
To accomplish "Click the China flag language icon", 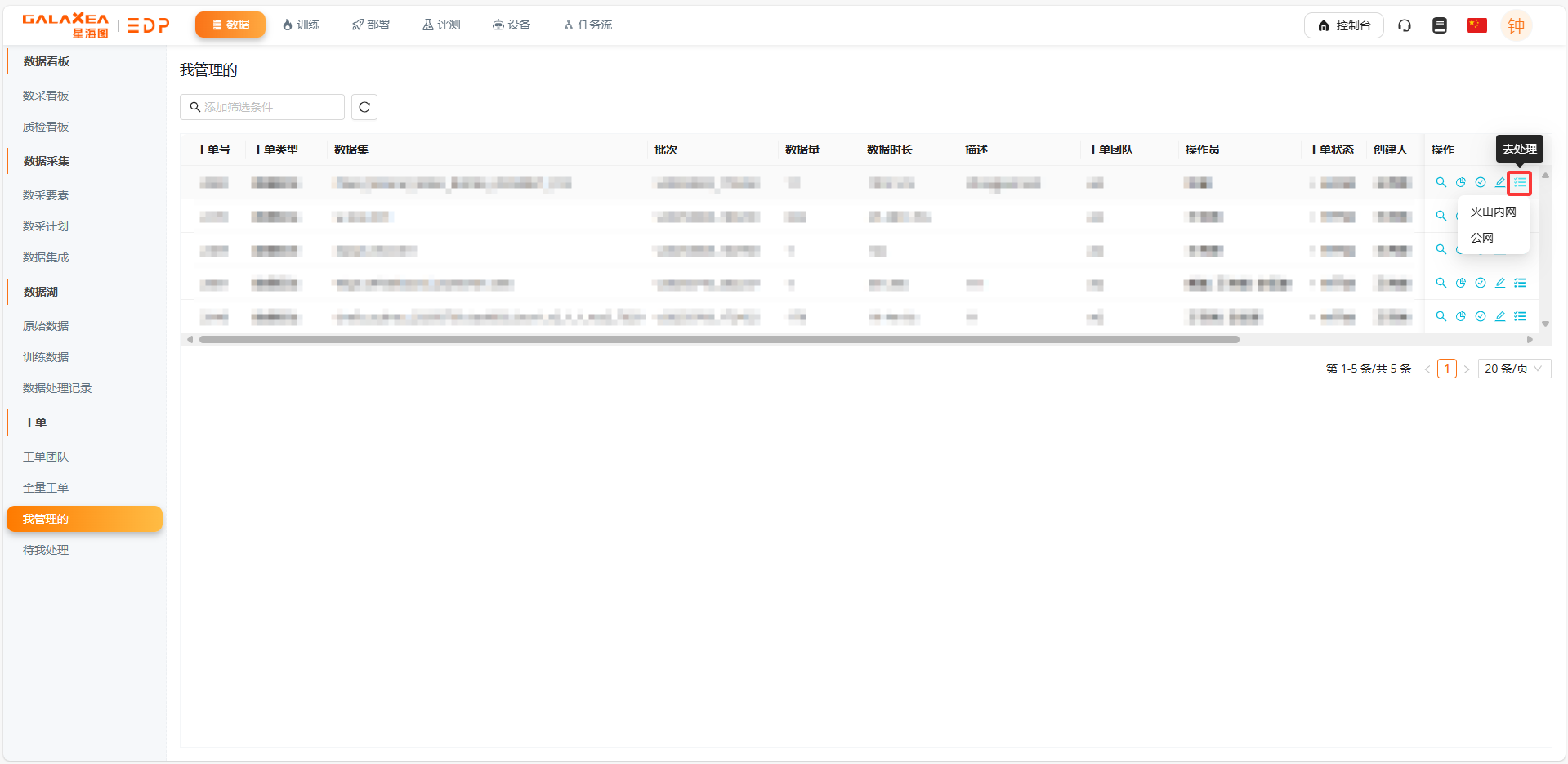I will [x=1476, y=25].
